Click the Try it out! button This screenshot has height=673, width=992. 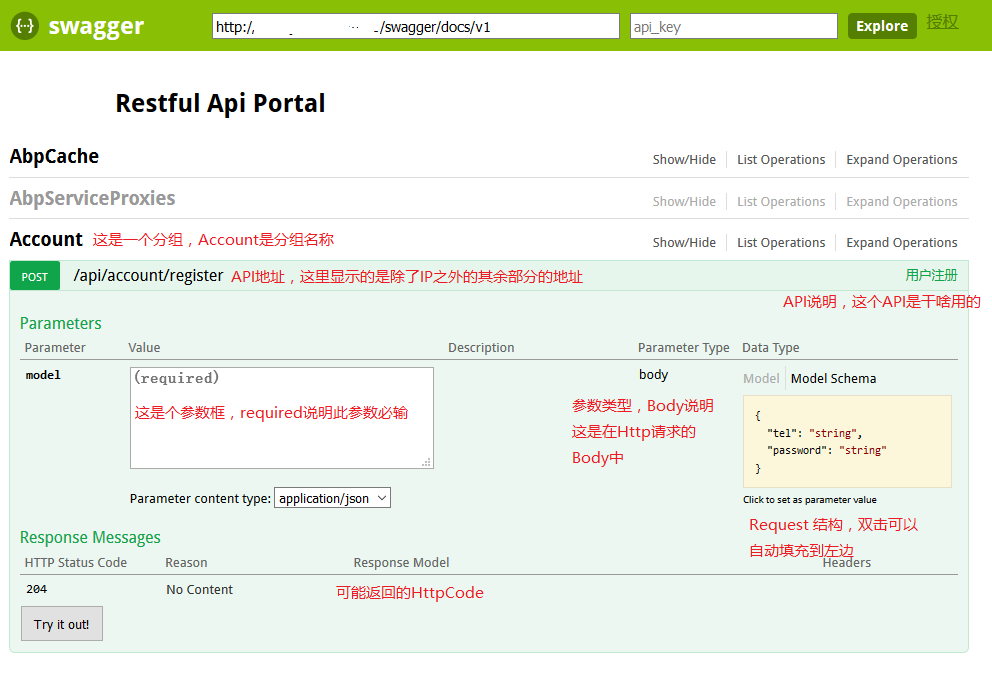61,624
